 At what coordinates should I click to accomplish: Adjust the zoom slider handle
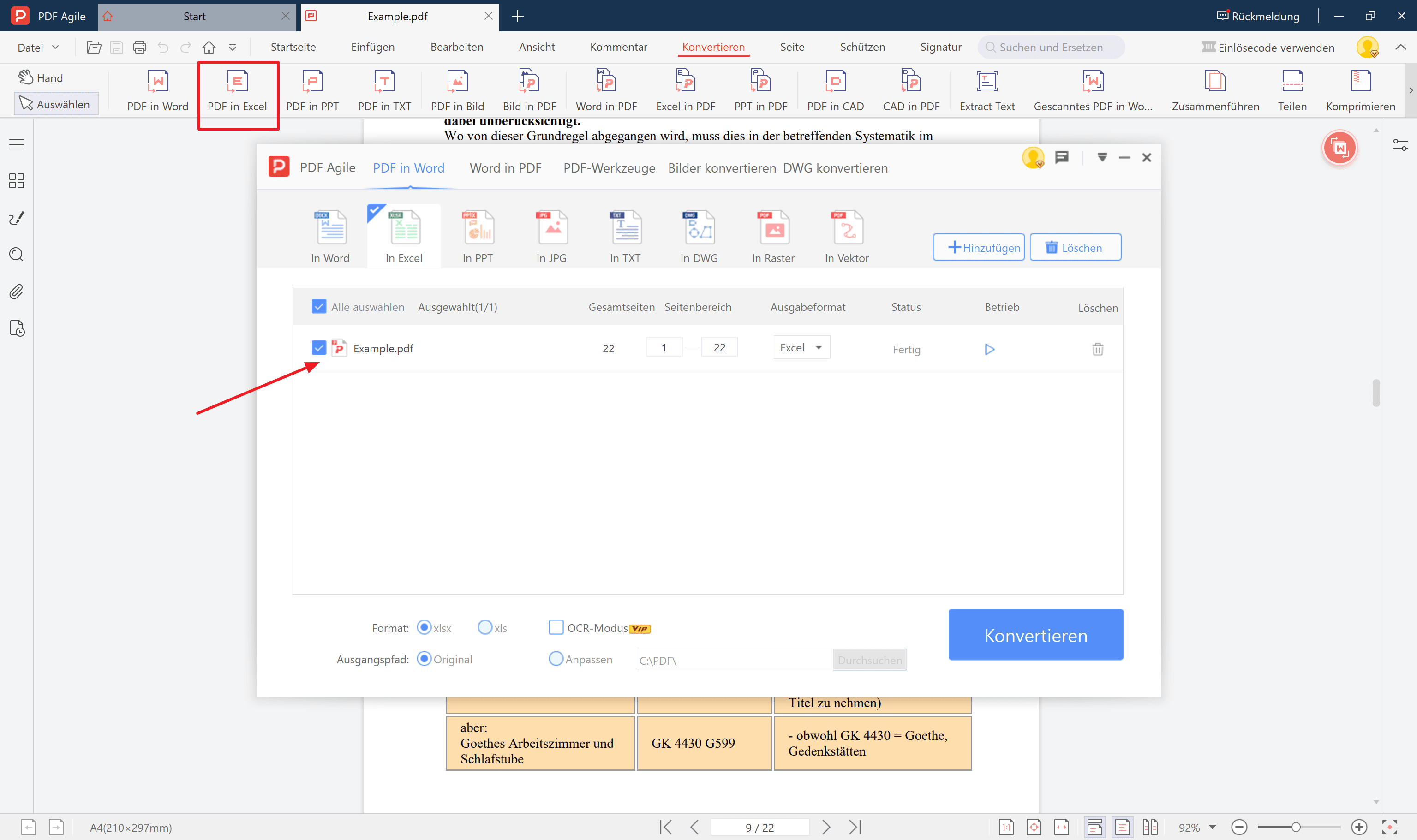click(1295, 827)
